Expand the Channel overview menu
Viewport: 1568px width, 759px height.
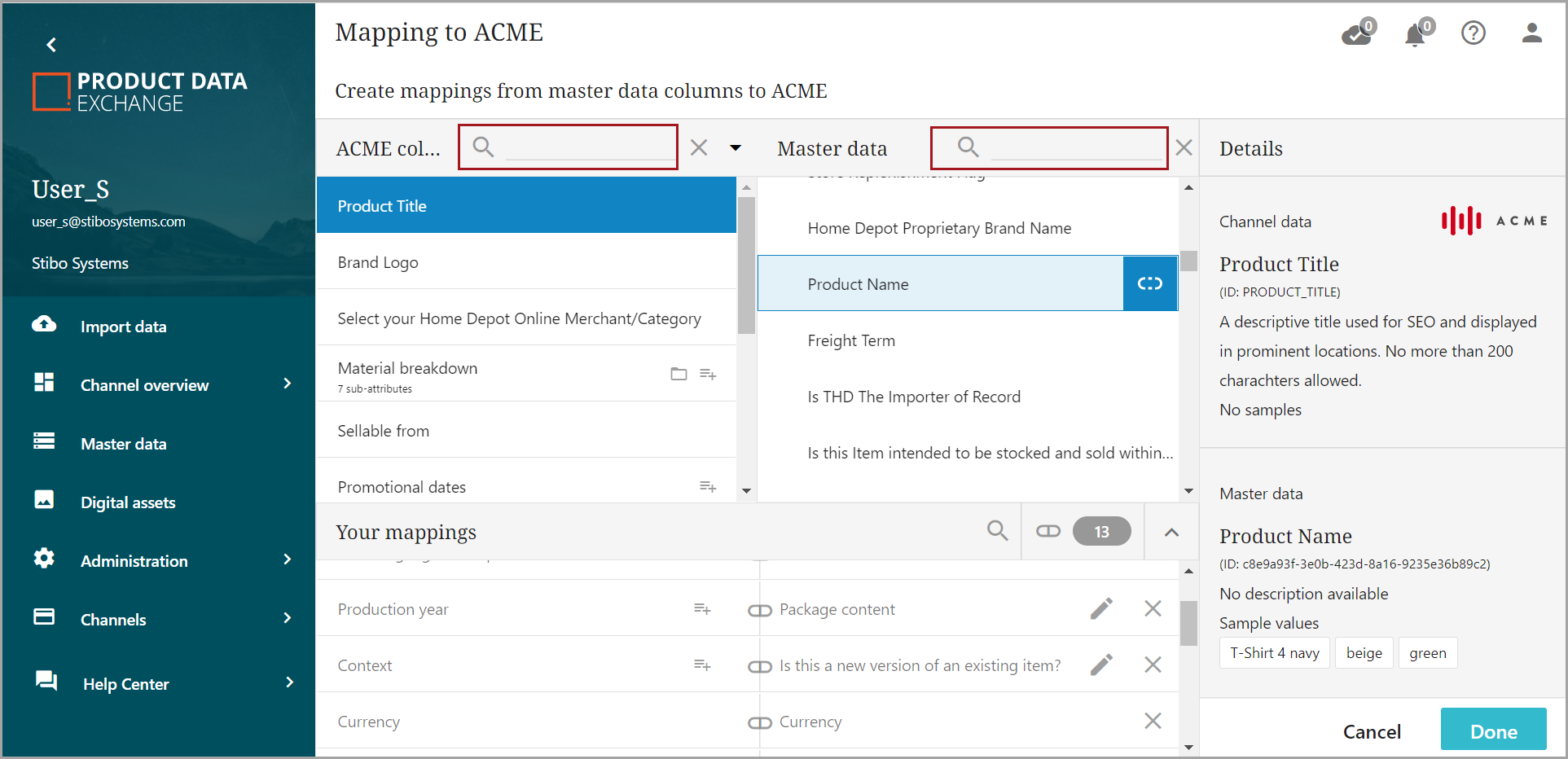pos(287,384)
